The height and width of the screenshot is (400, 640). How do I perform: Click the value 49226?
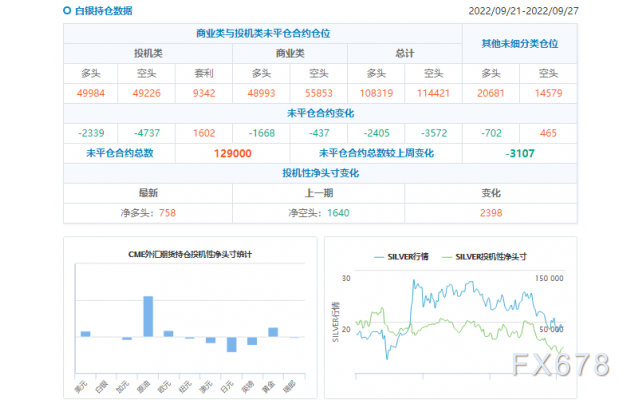pyautogui.click(x=147, y=93)
